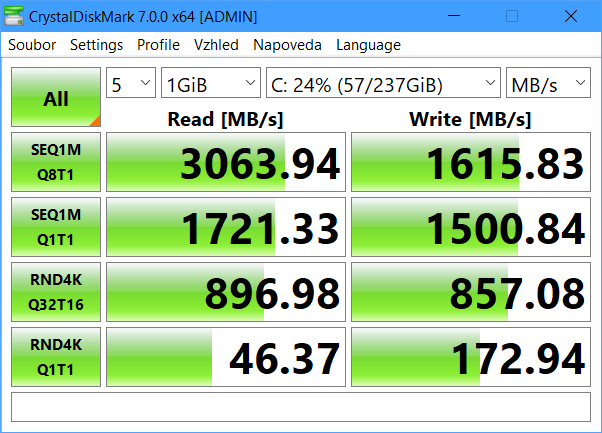This screenshot has height=433, width=602.
Task: Run the RND4K Q32T16 benchmark
Action: (56, 292)
